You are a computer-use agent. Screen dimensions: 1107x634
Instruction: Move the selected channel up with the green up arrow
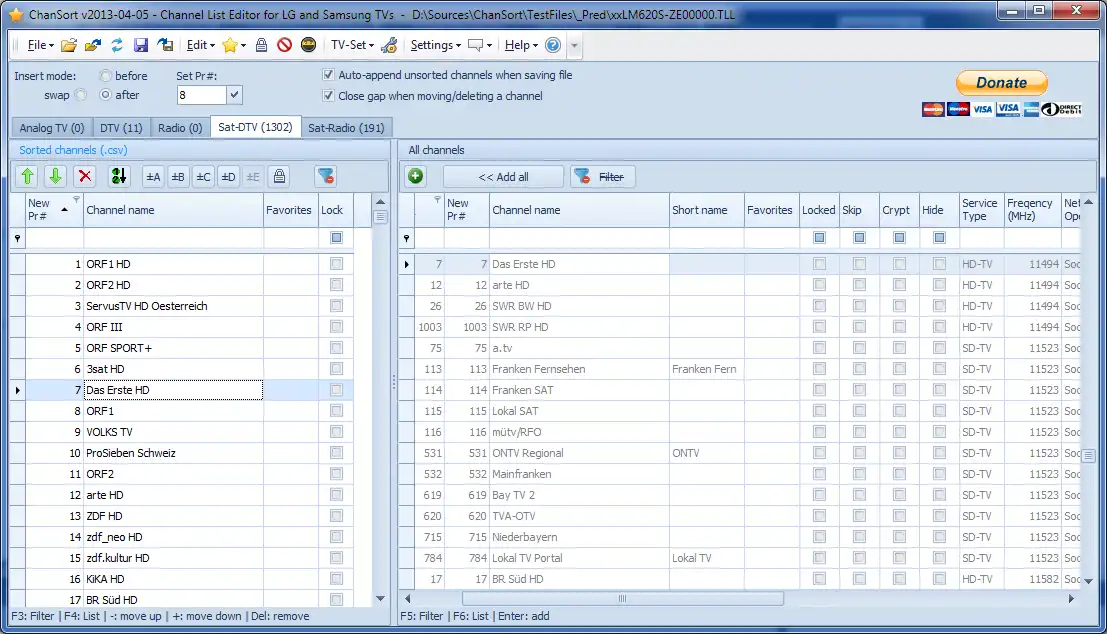[x=28, y=177]
